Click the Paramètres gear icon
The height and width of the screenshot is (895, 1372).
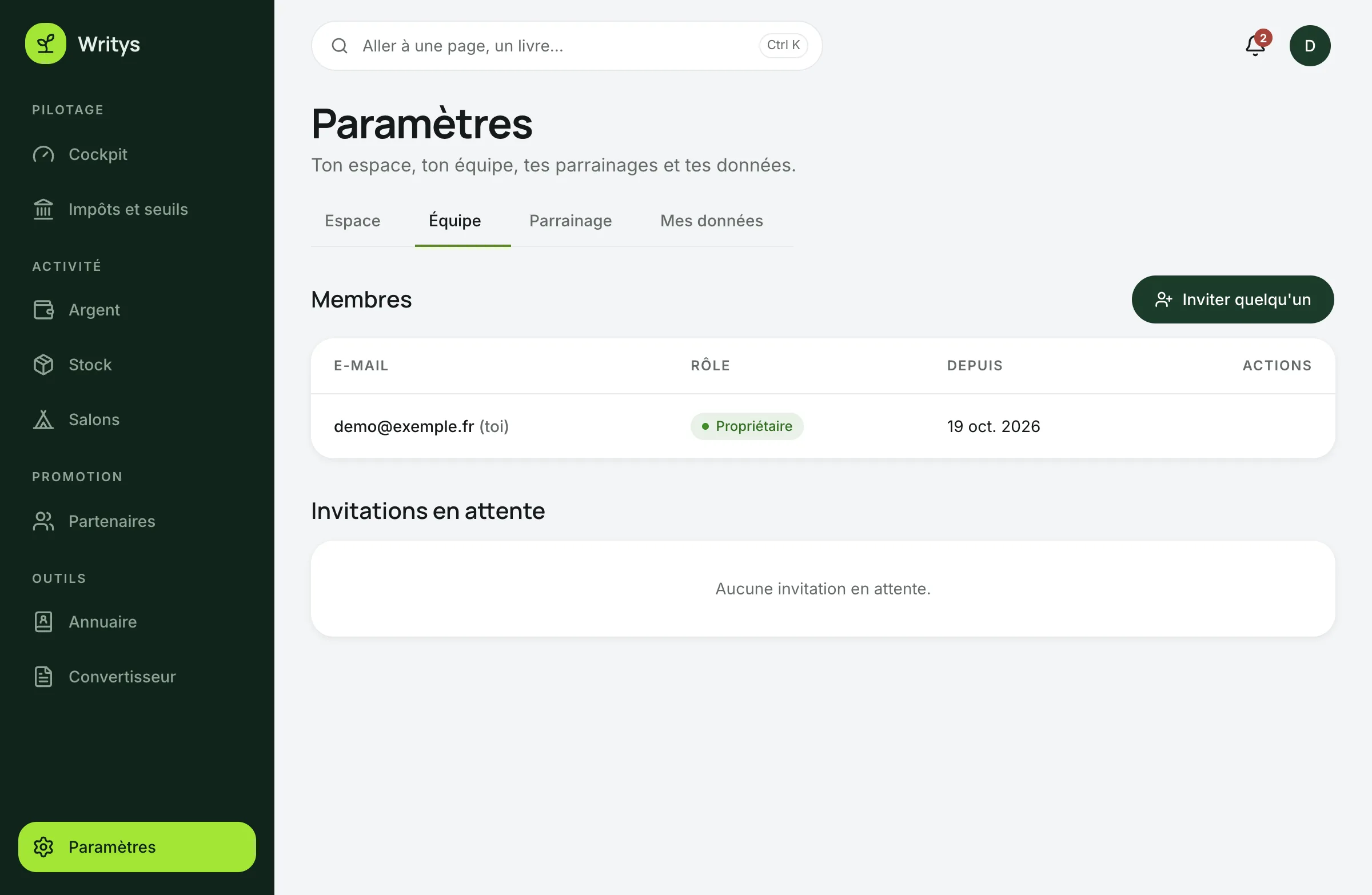click(43, 847)
